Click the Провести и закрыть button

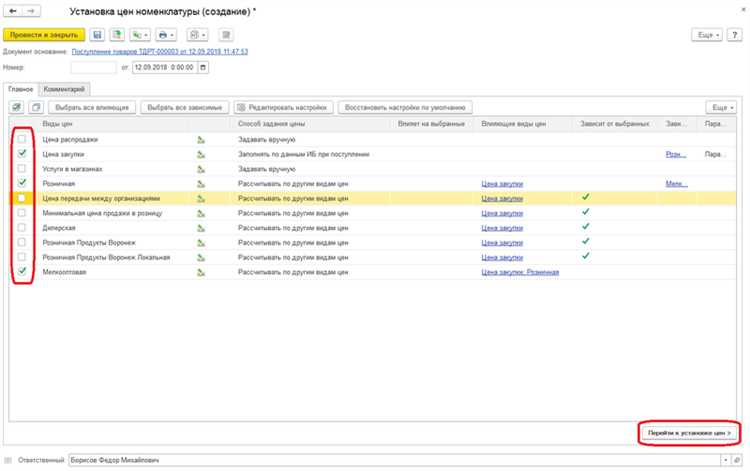[x=44, y=35]
